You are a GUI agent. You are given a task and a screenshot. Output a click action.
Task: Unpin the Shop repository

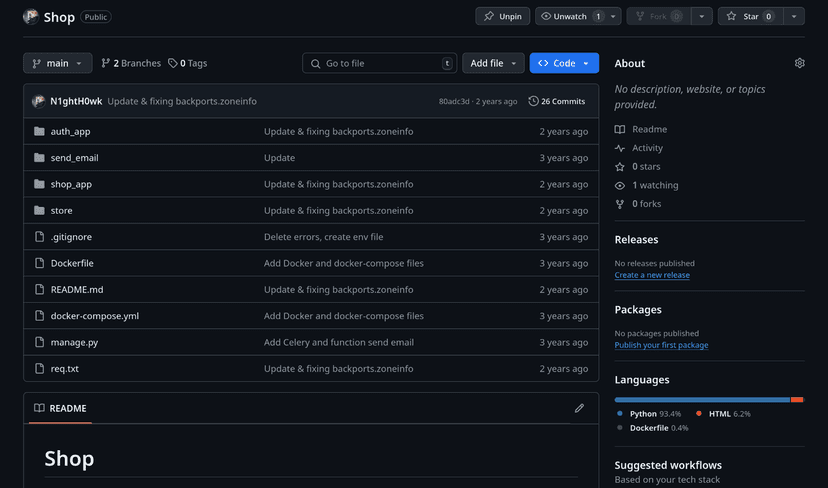[503, 16]
